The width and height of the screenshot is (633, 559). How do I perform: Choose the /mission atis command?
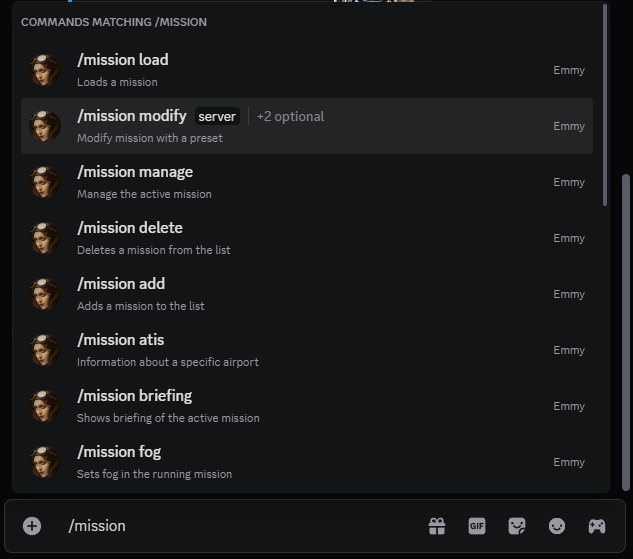point(121,340)
